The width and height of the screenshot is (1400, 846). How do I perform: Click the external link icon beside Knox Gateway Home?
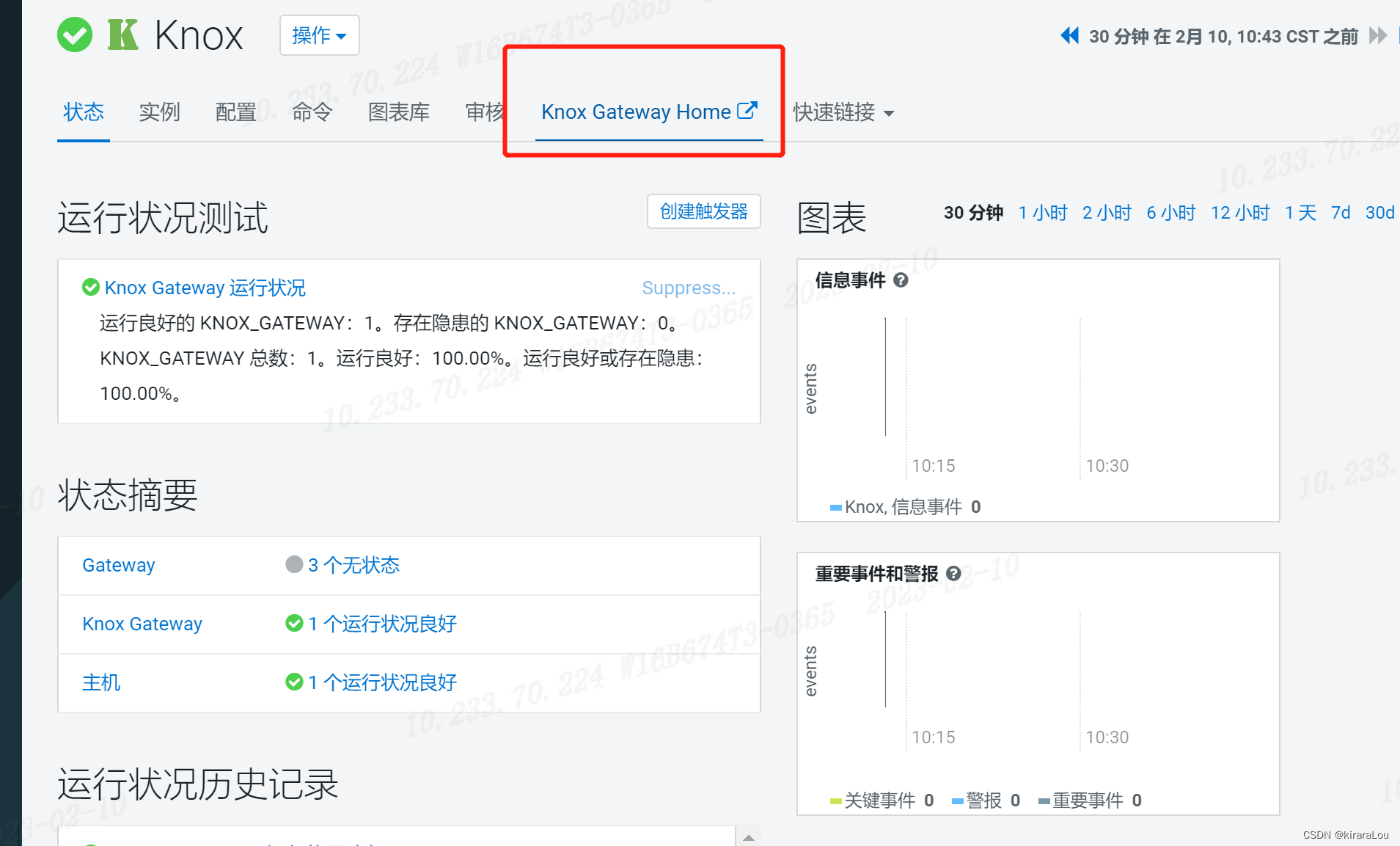747,111
